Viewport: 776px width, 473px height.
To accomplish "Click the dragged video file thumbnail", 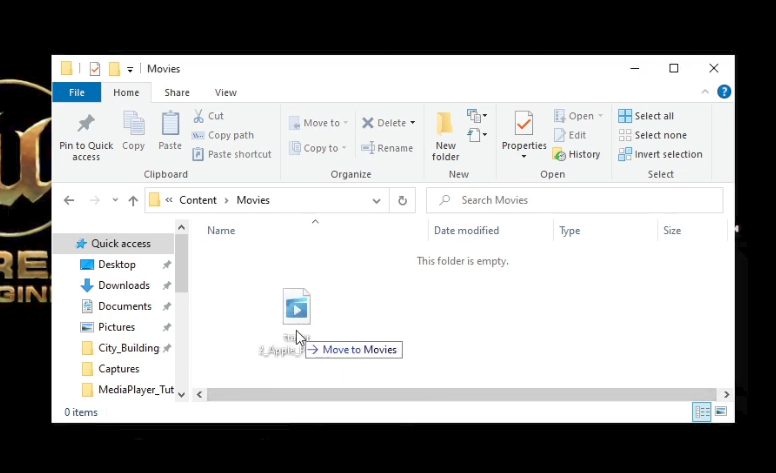I will point(296,307).
